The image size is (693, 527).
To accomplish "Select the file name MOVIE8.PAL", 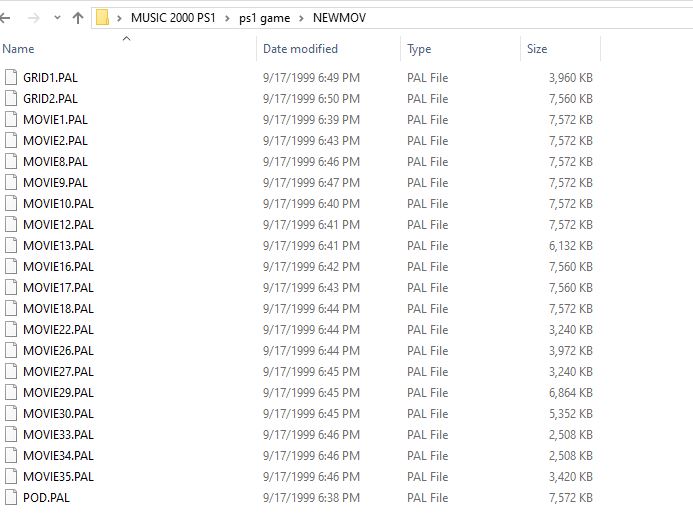I will coord(56,162).
